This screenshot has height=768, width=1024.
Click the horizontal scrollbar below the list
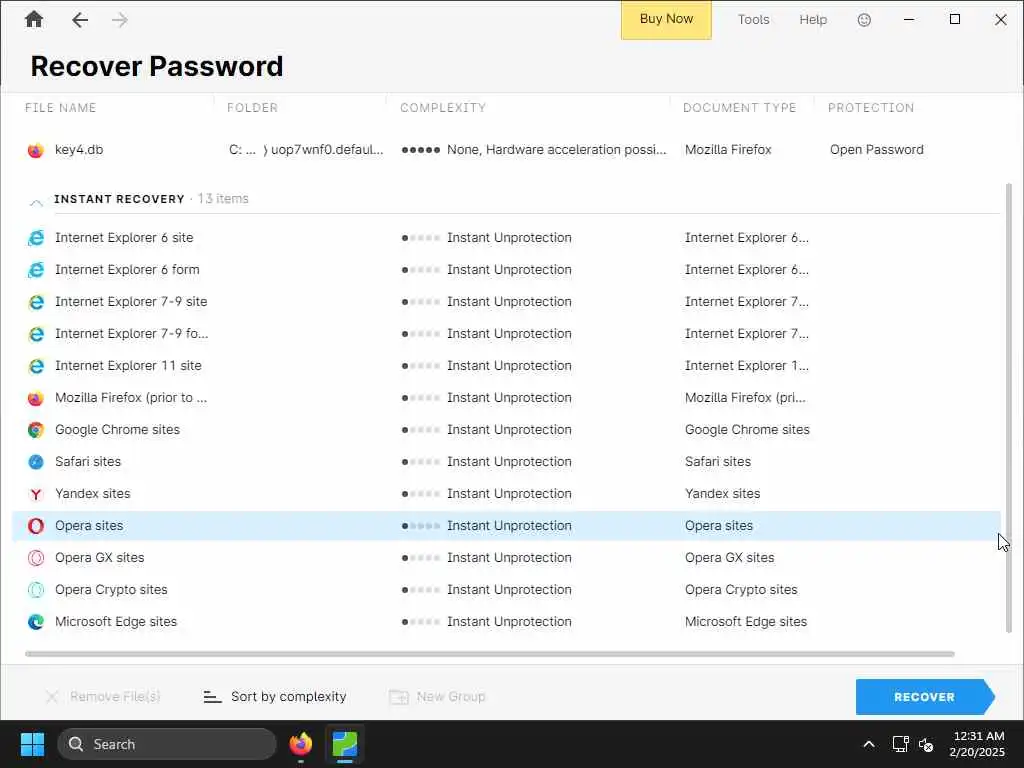pyautogui.click(x=490, y=654)
